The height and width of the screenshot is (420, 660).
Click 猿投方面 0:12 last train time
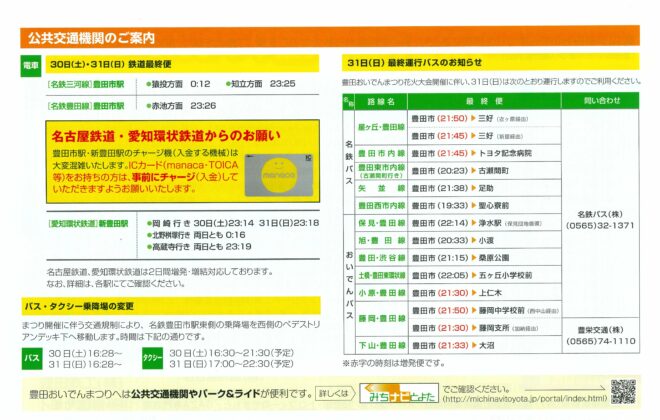pos(178,84)
